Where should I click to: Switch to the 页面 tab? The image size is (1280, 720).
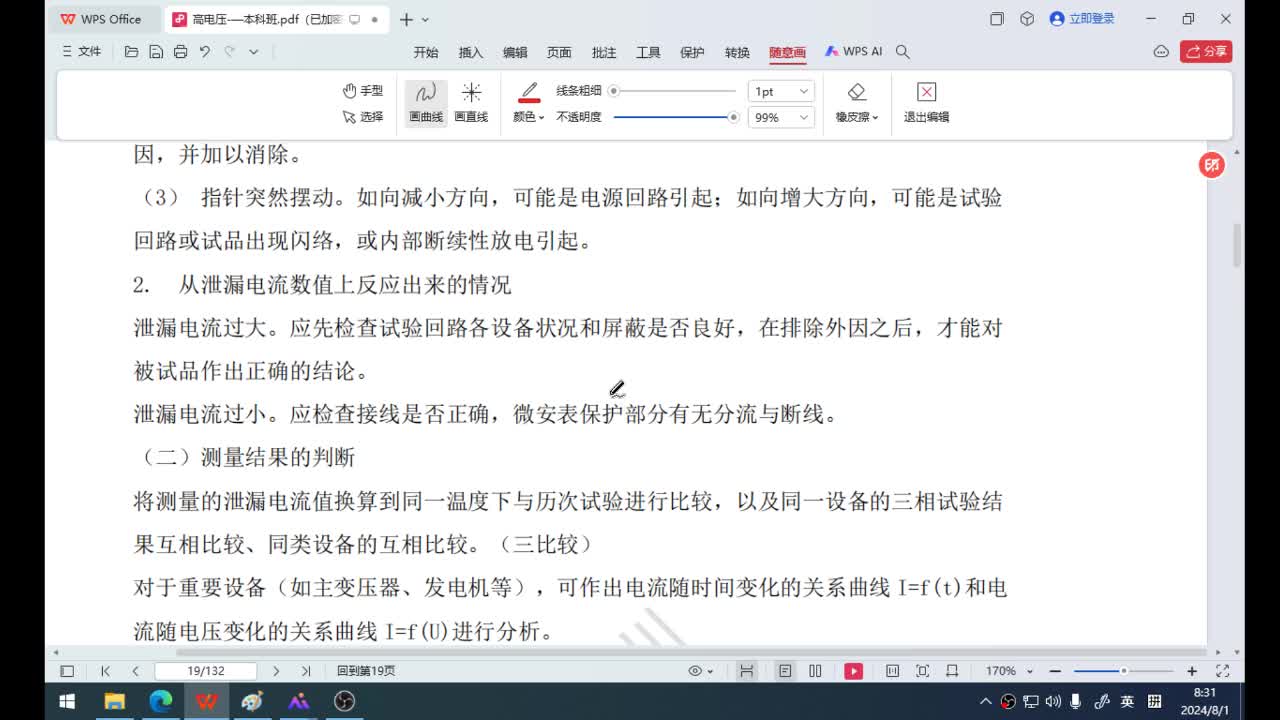point(559,52)
